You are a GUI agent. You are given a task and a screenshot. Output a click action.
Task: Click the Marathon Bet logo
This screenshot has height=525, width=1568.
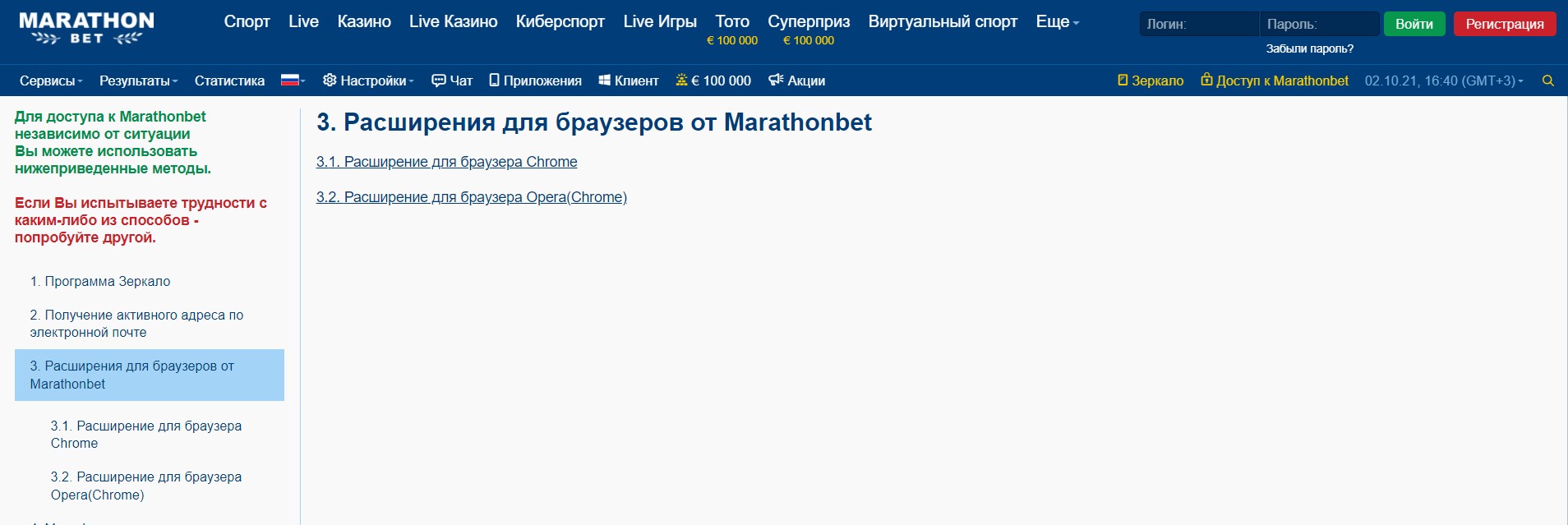86,28
